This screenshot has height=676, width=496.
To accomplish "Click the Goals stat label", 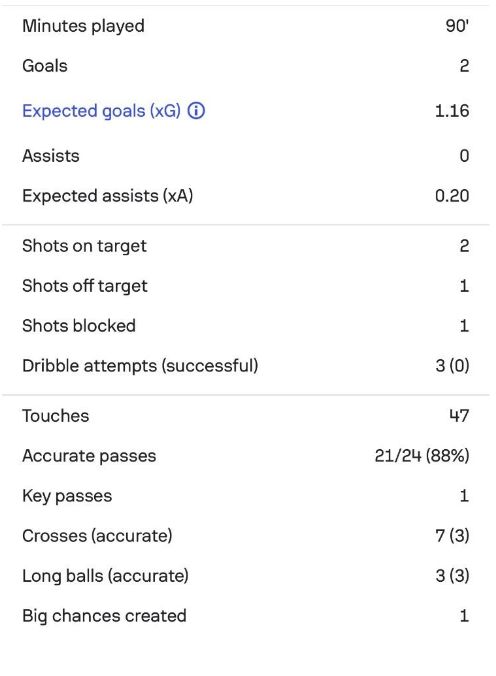I will click(45, 66).
